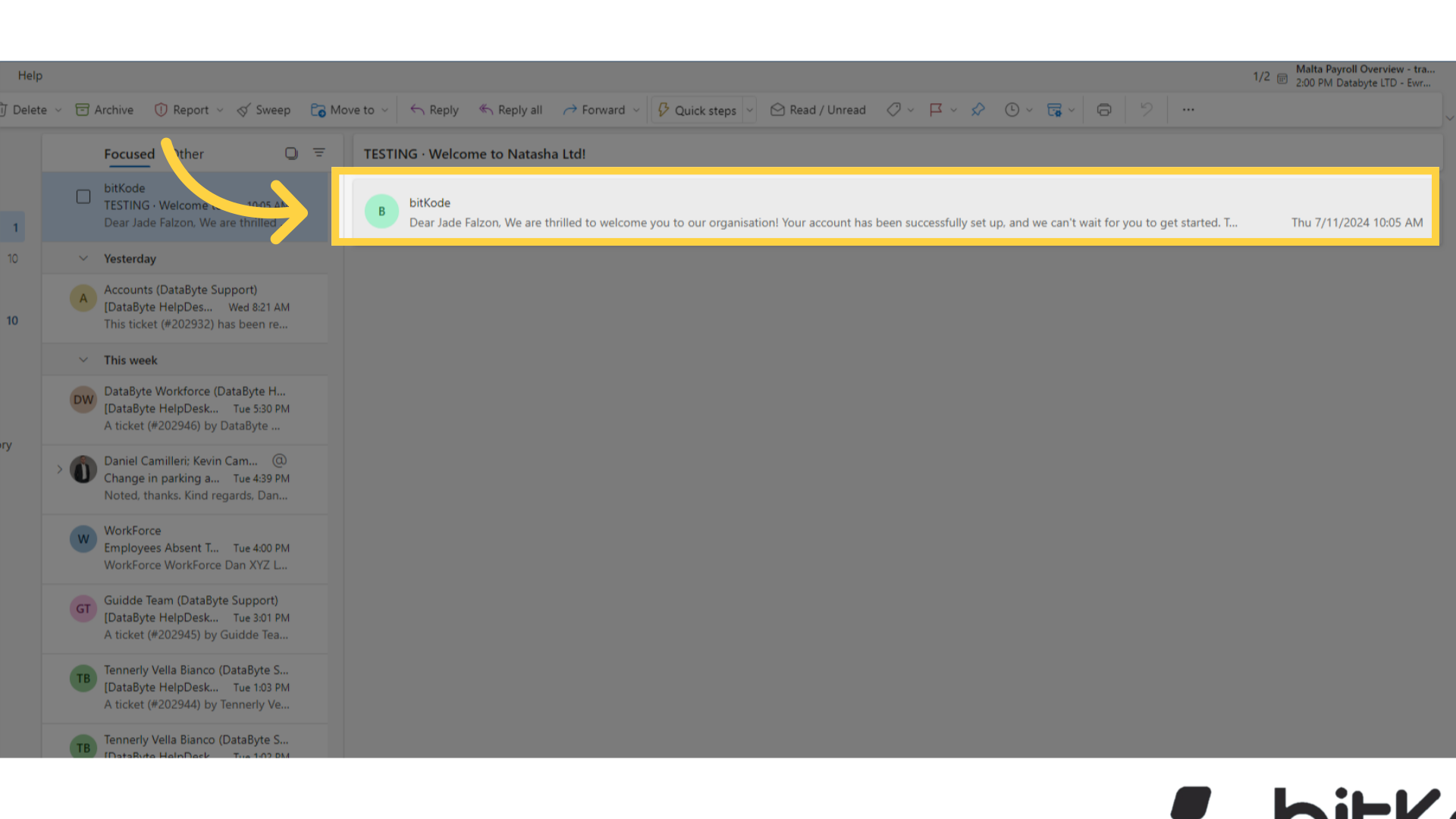1456x819 pixels.
Task: Open the filter icon above message list
Action: tap(319, 153)
